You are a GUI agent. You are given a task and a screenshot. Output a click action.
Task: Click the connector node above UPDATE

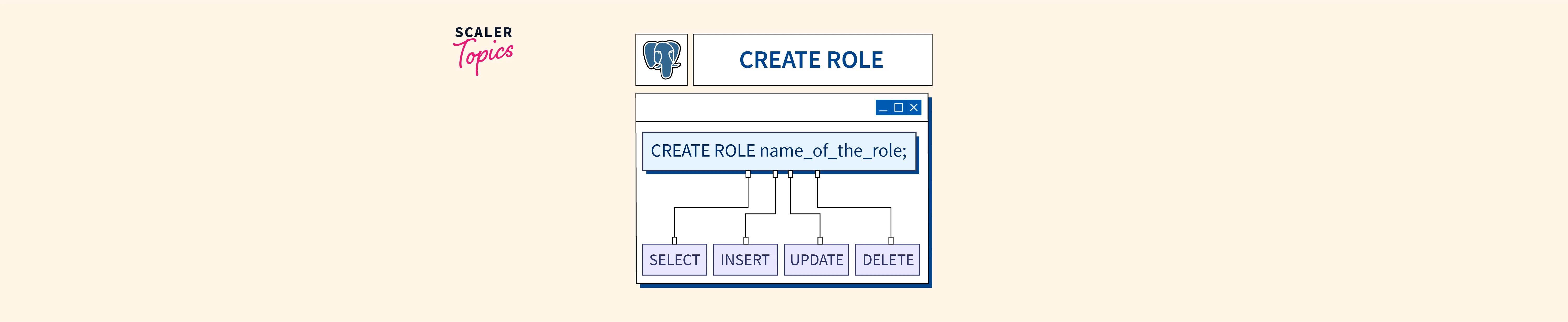tap(820, 241)
